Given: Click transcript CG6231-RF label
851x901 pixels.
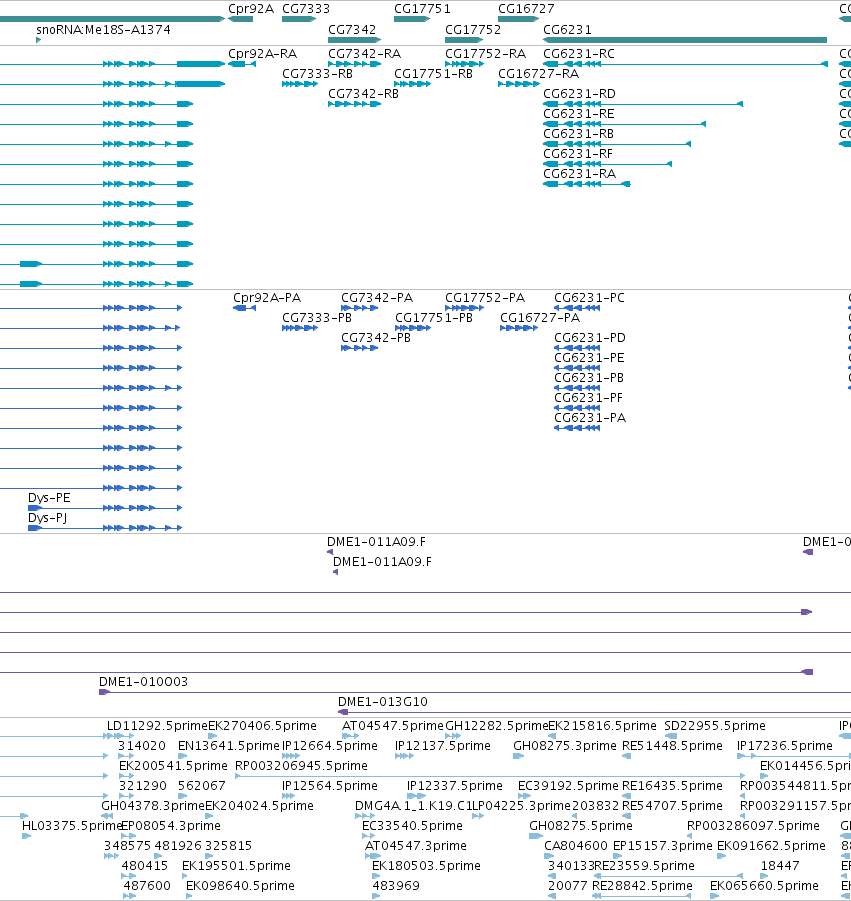Looking at the screenshot, I should coord(577,153).
